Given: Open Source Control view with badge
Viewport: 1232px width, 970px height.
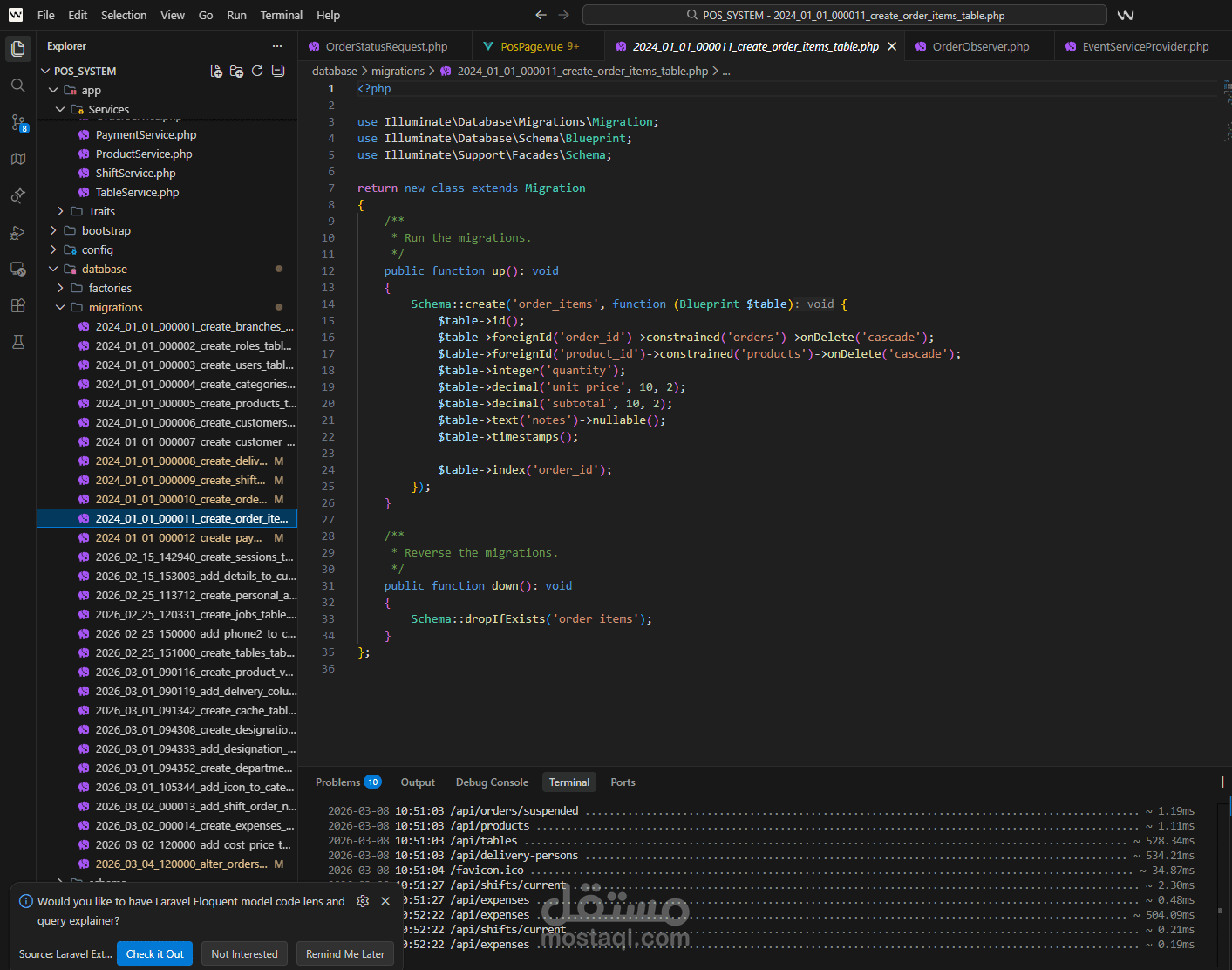Looking at the screenshot, I should point(17,123).
